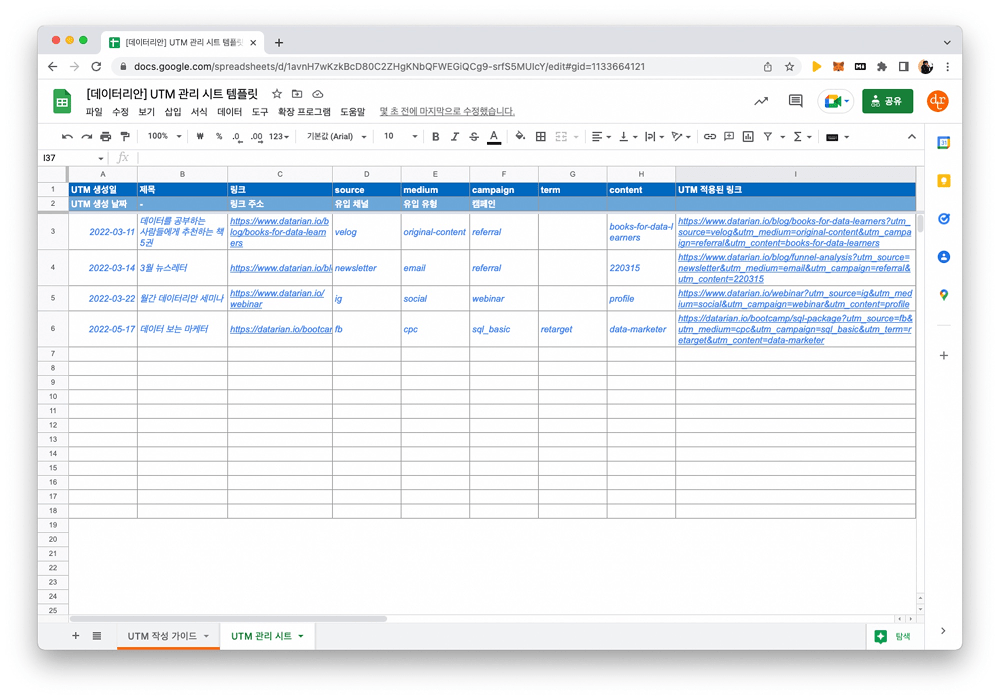Click the green 공유 share button
Viewport: 1000px width, 700px height.
[x=886, y=101]
